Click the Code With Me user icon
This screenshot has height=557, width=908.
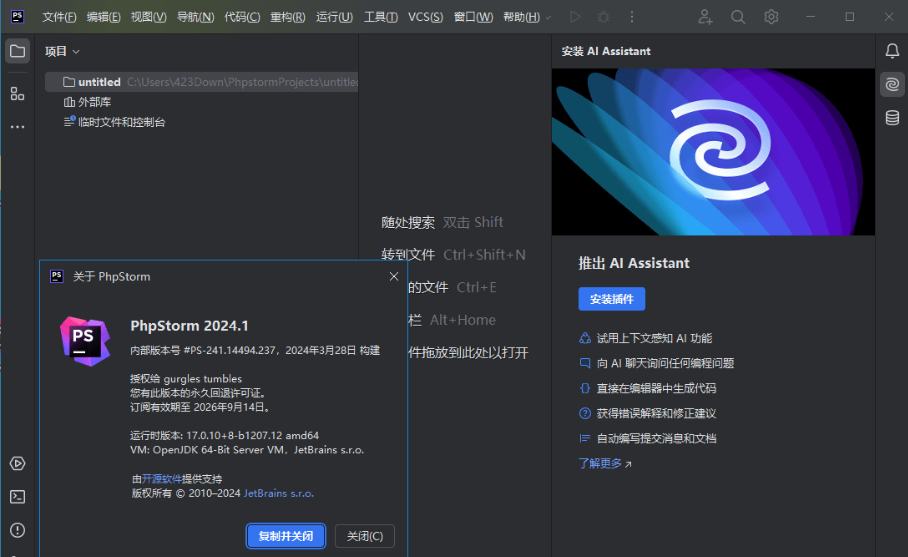(x=705, y=17)
